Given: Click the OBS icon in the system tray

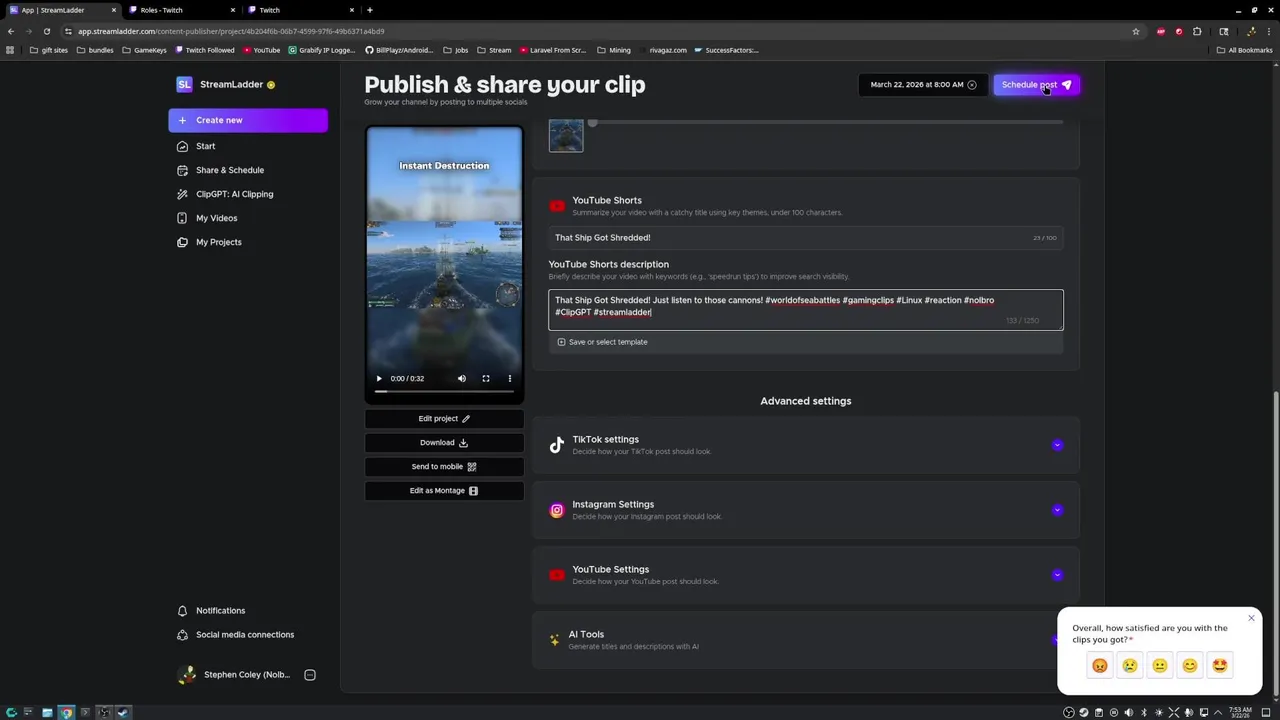Looking at the screenshot, I should click(x=1069, y=712).
